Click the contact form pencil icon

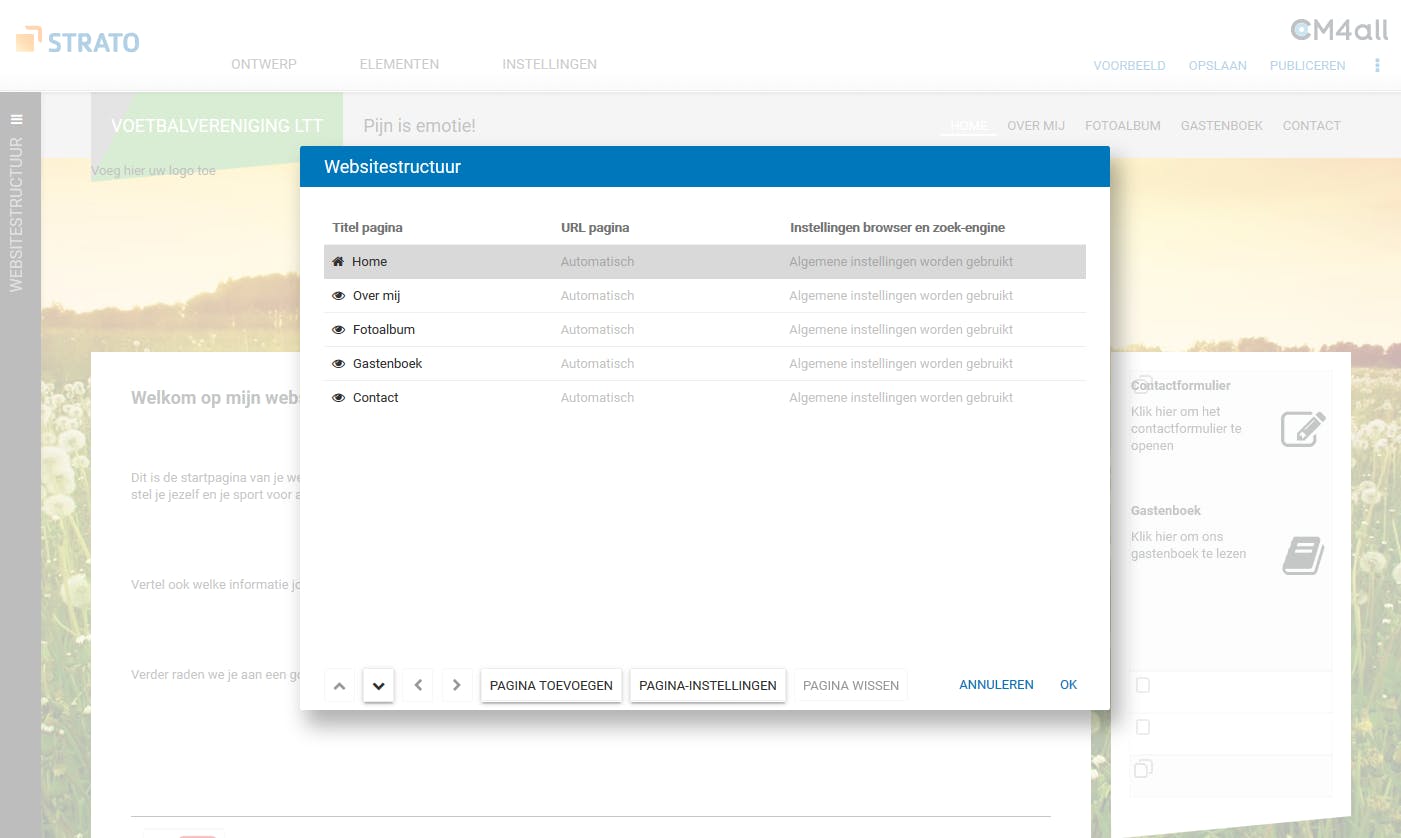coord(1303,428)
